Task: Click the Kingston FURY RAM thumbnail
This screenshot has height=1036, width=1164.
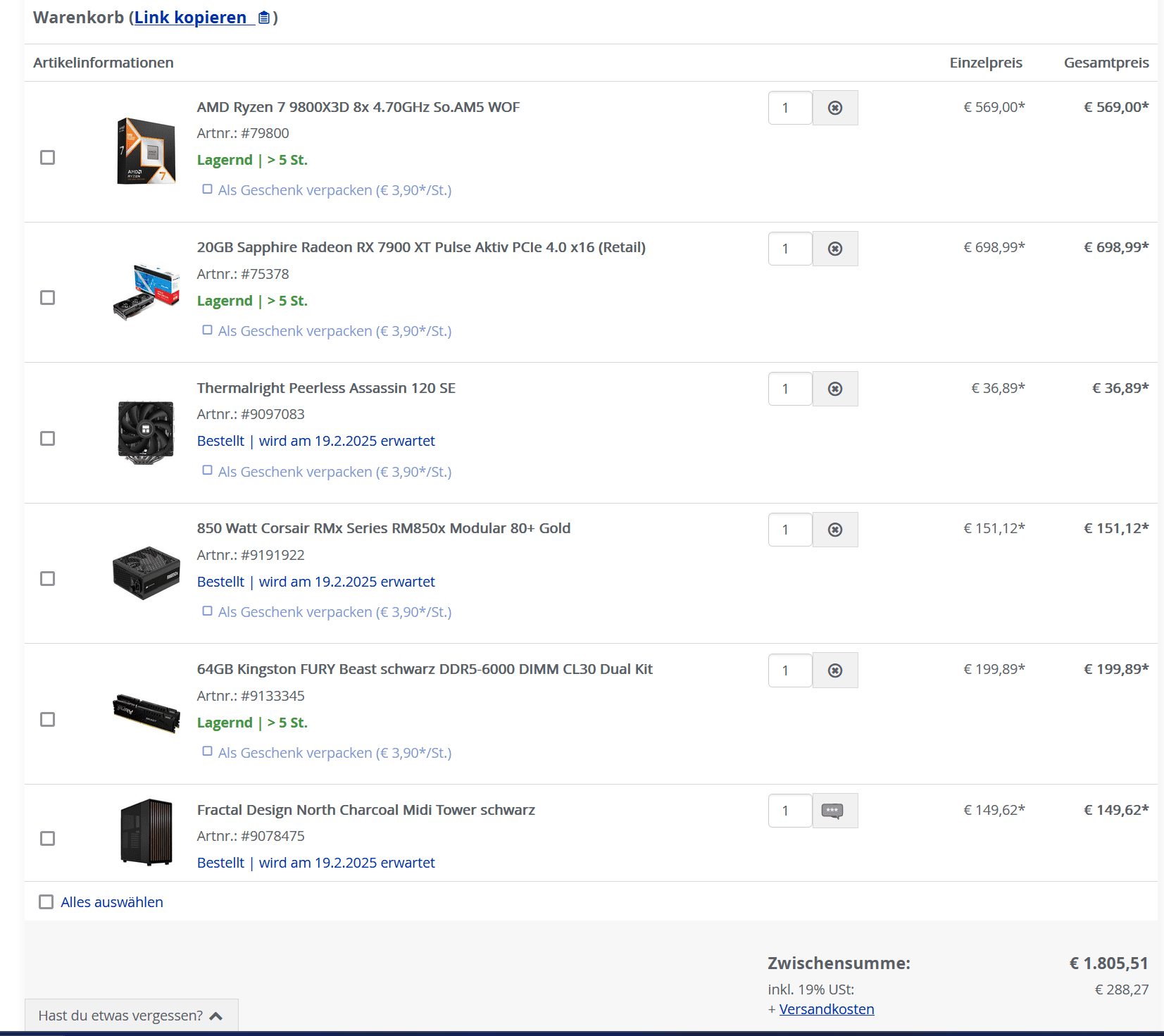Action: click(146, 713)
